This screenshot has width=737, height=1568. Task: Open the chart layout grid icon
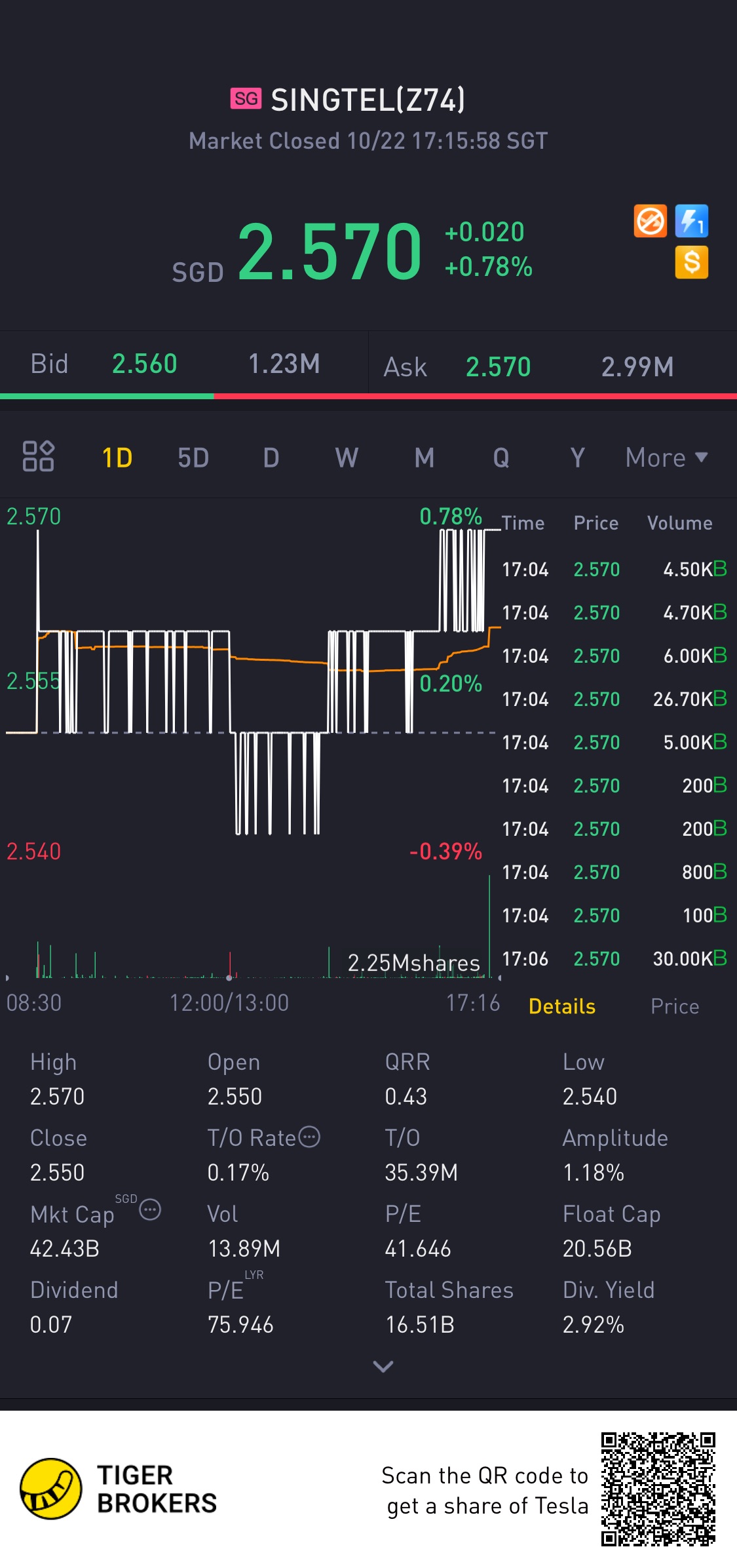pyautogui.click(x=38, y=456)
